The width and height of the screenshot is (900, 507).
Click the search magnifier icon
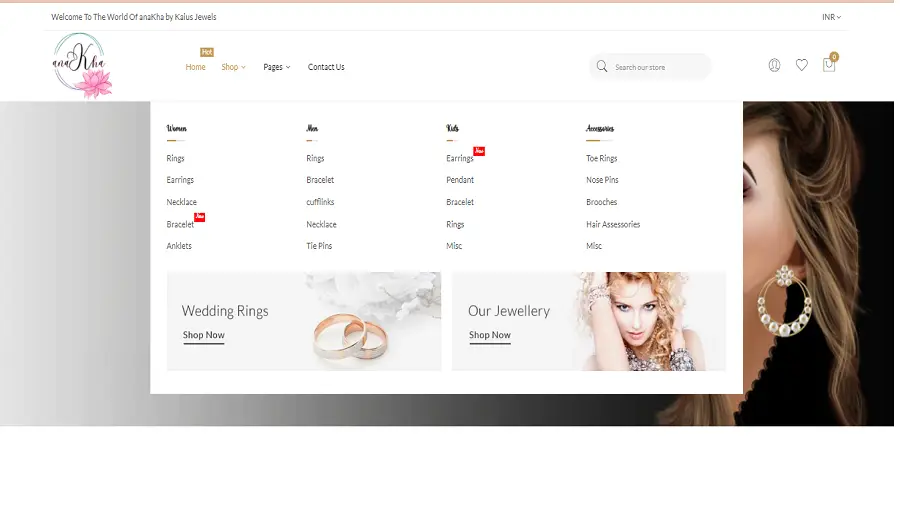point(602,67)
